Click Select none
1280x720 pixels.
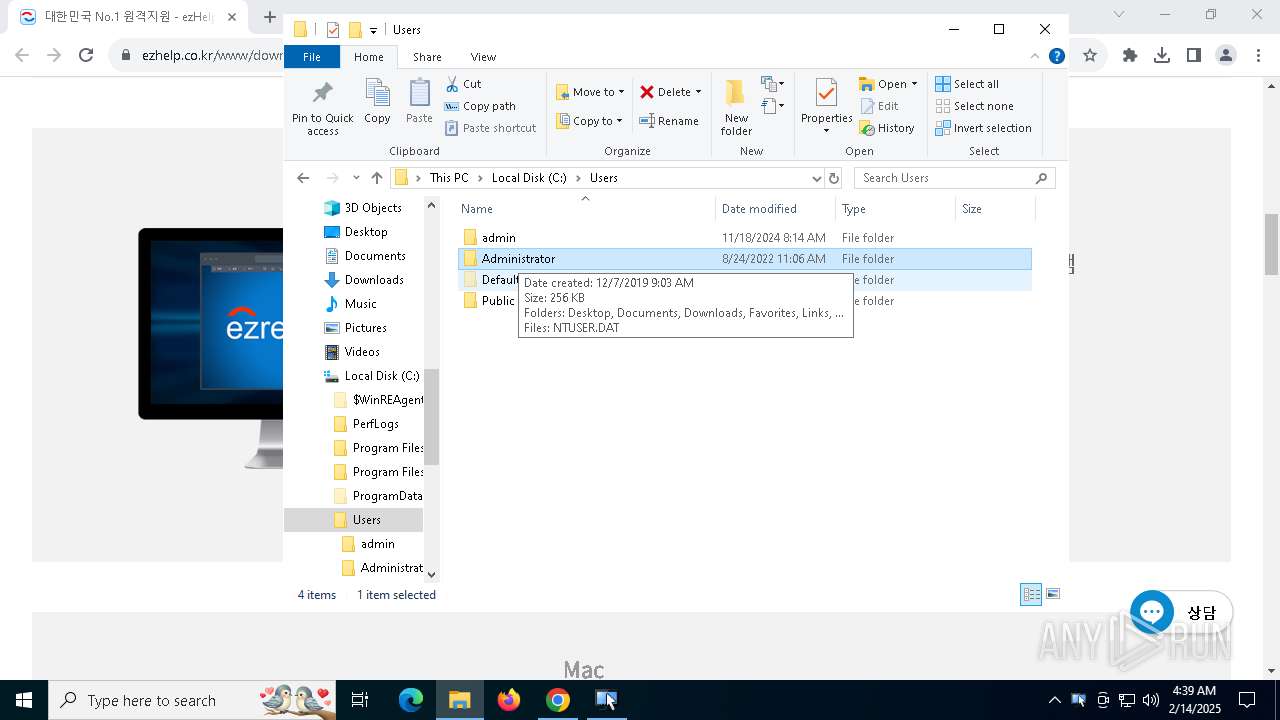click(974, 106)
